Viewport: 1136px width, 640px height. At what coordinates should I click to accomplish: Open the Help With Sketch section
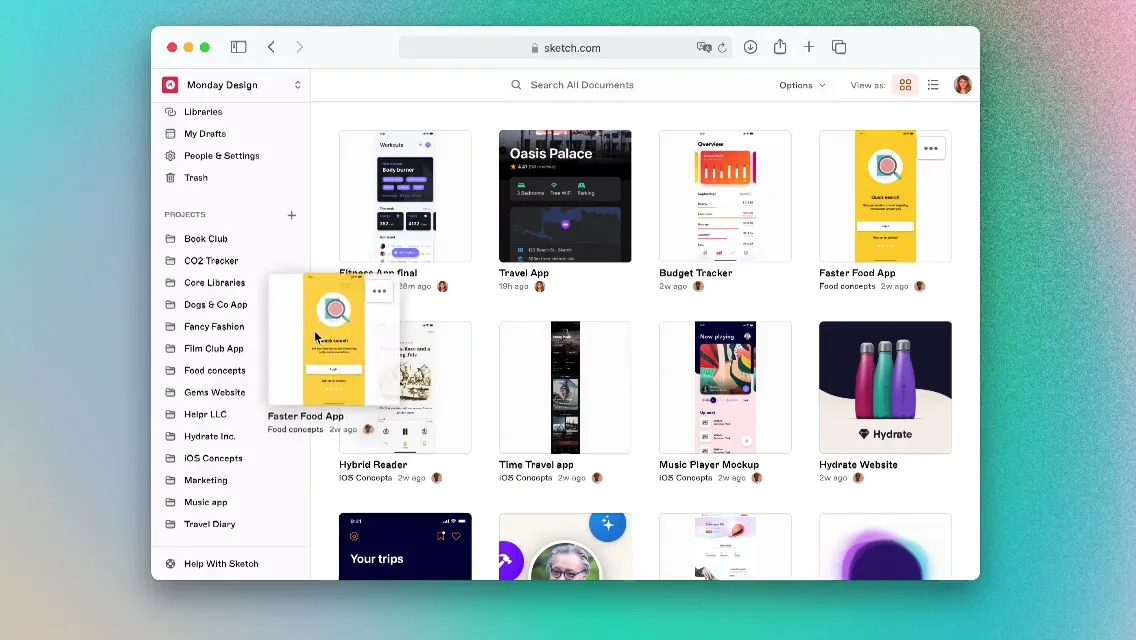(218, 563)
